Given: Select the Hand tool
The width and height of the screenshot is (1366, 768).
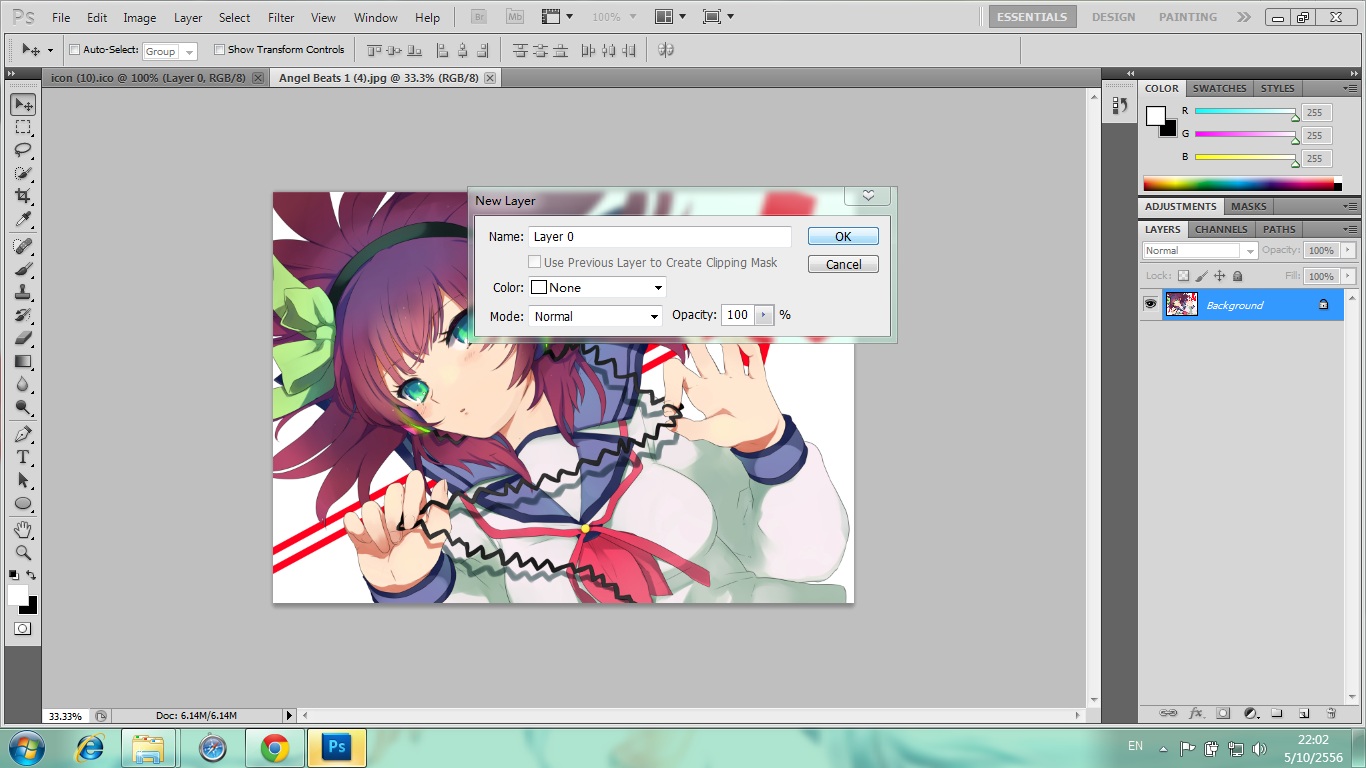Looking at the screenshot, I should point(23,529).
